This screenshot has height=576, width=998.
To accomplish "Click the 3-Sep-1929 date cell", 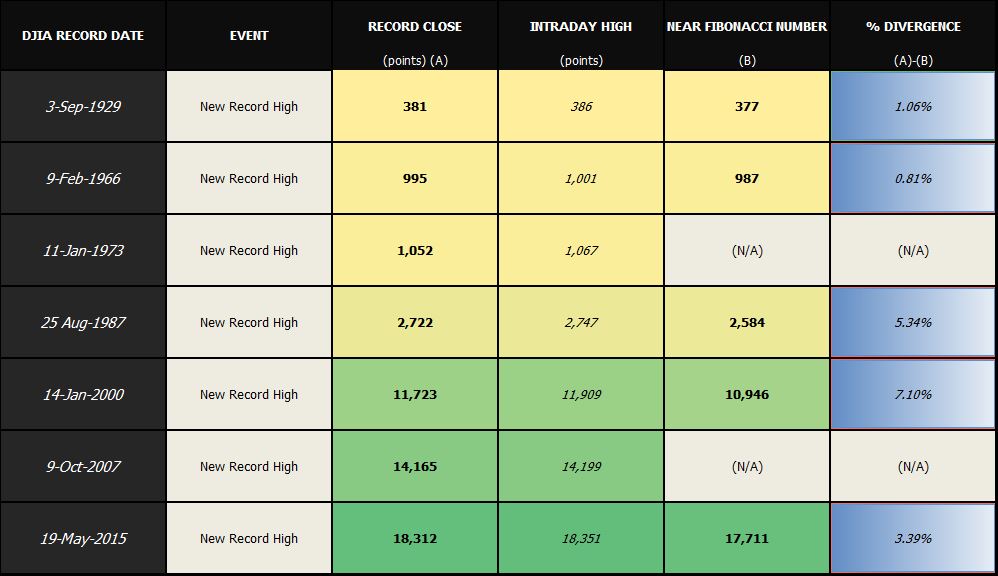I will (83, 107).
